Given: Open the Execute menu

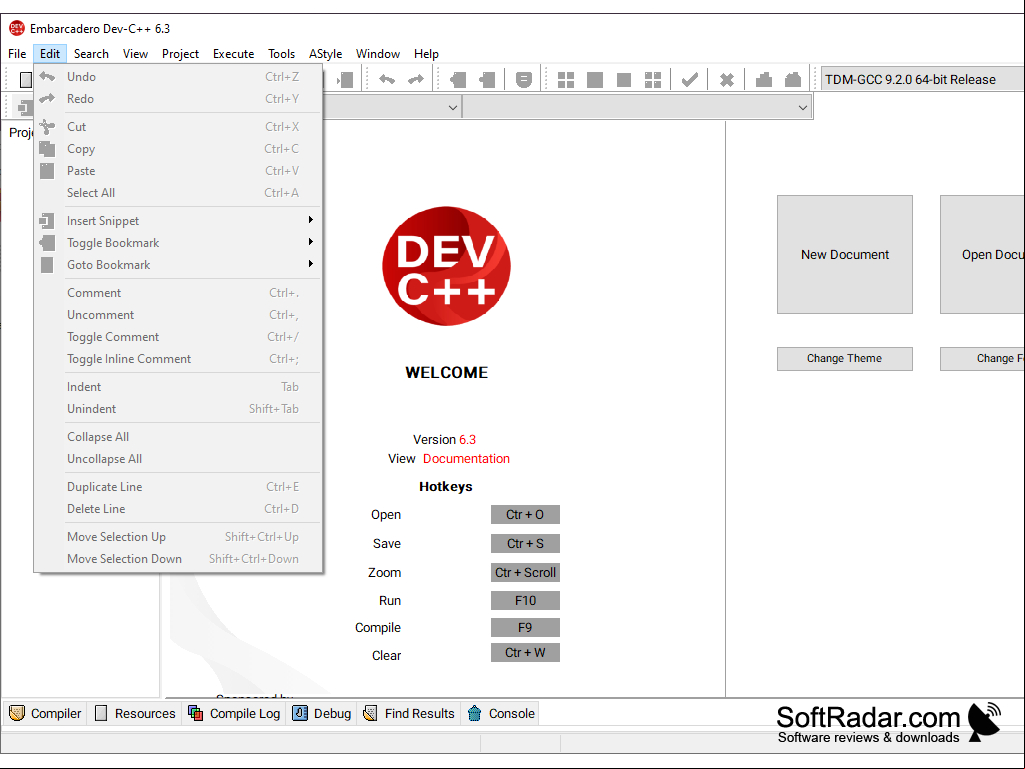Looking at the screenshot, I should click(233, 54).
